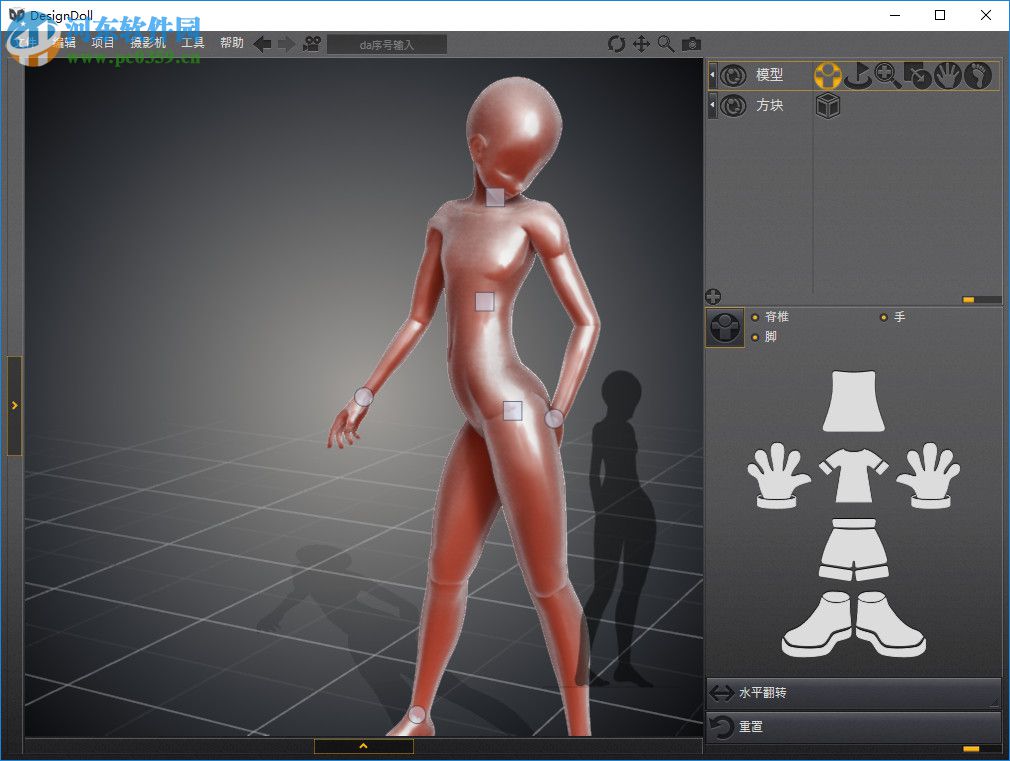Select the body/model manipulation icon

(828, 76)
